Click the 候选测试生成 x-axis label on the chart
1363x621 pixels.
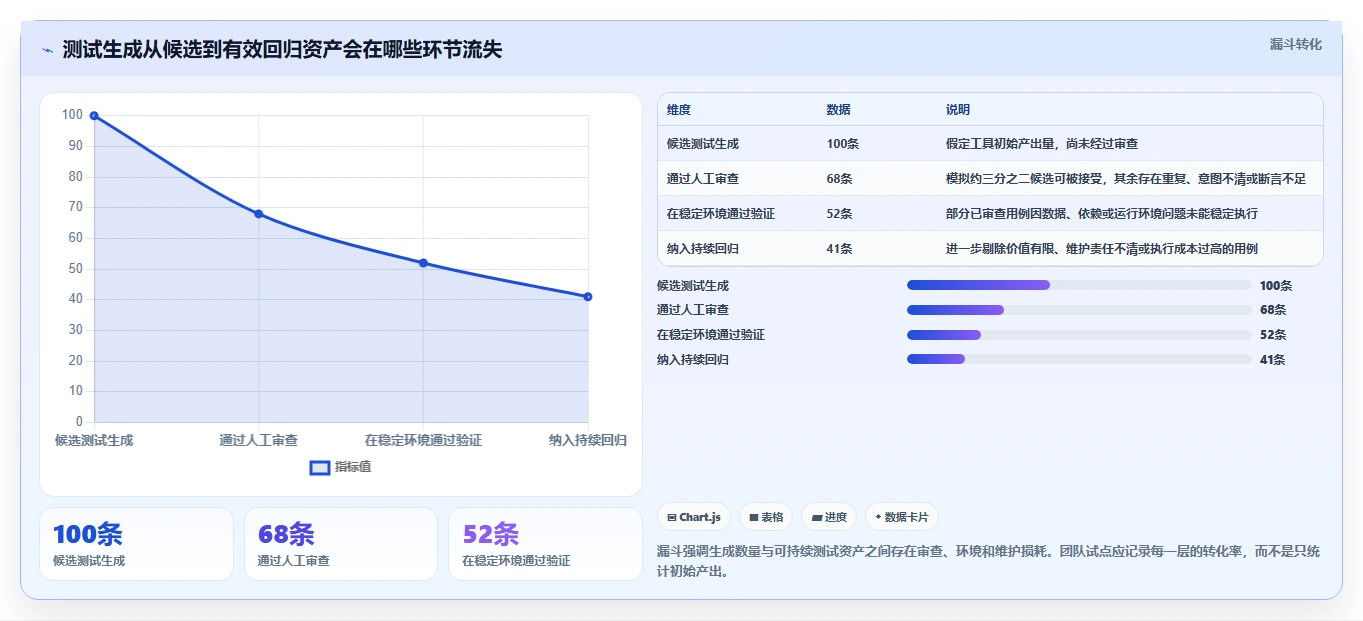[x=94, y=440]
